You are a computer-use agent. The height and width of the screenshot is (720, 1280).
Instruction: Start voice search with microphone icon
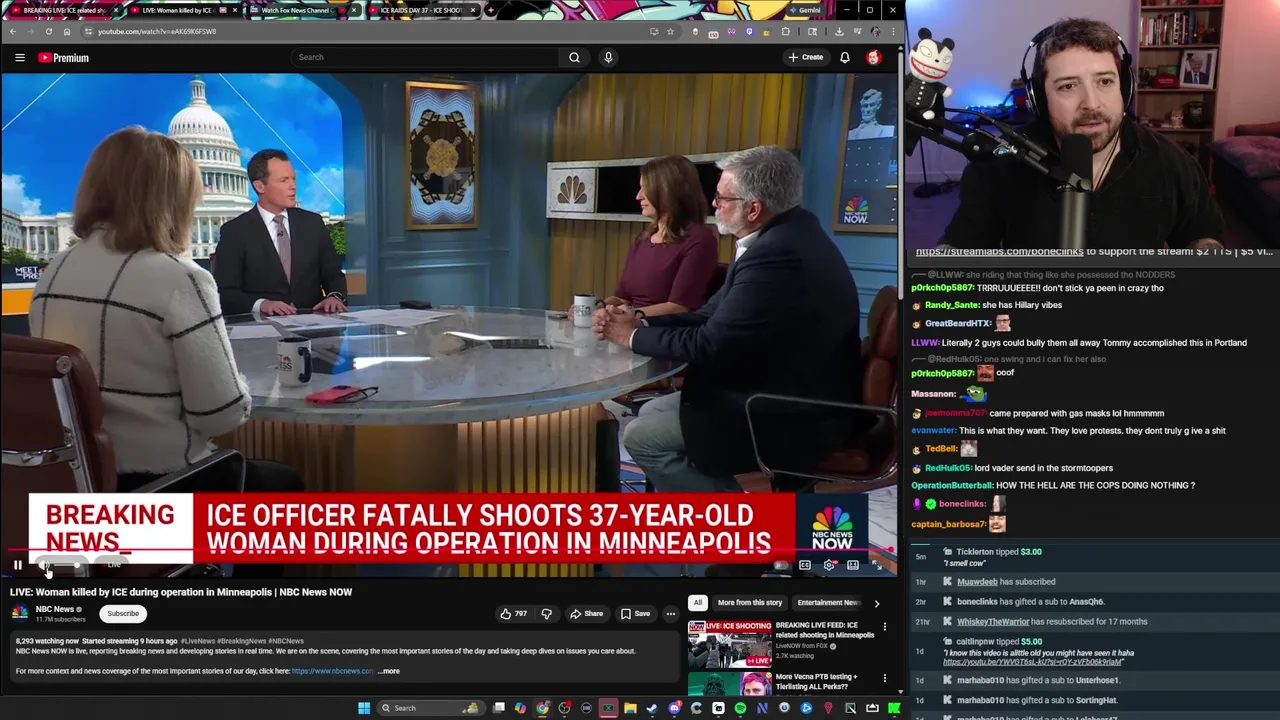pos(608,57)
